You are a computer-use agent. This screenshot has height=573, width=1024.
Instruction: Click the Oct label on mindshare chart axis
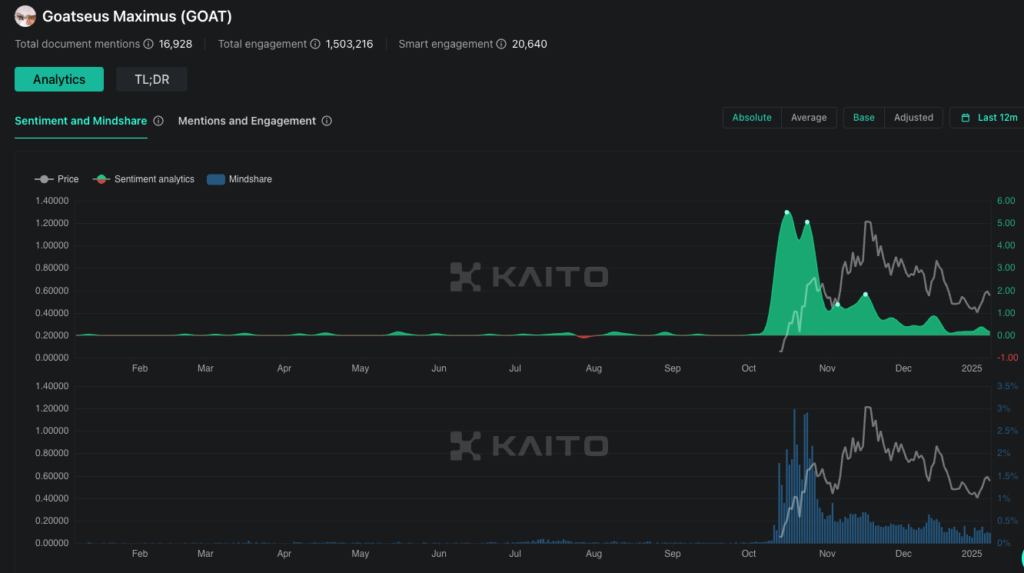[748, 553]
